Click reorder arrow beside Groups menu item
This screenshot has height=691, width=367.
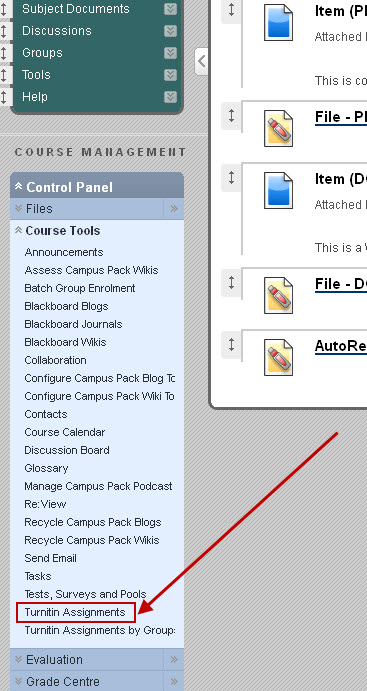coord(4,53)
